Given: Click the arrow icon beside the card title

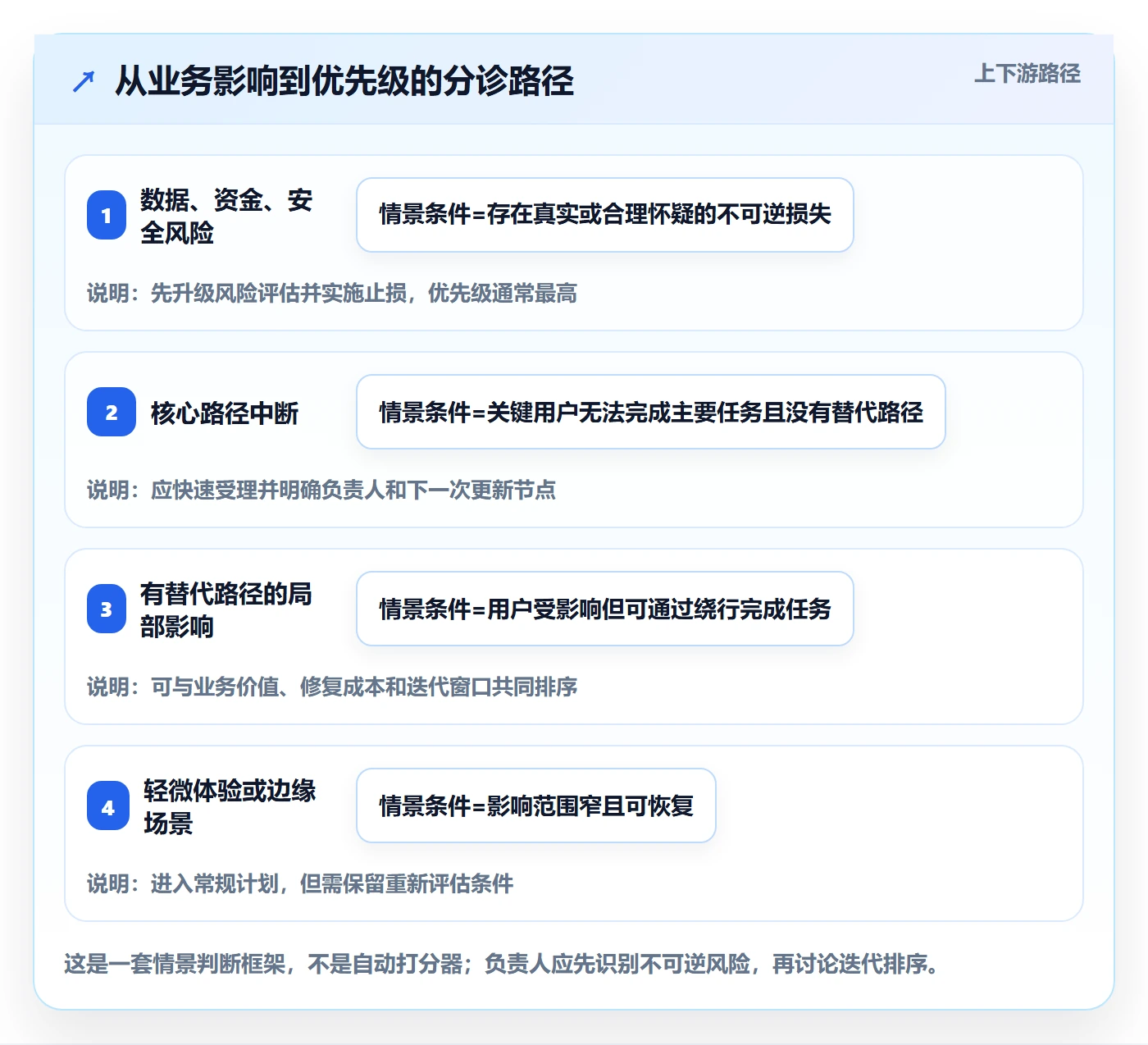Looking at the screenshot, I should tap(84, 81).
